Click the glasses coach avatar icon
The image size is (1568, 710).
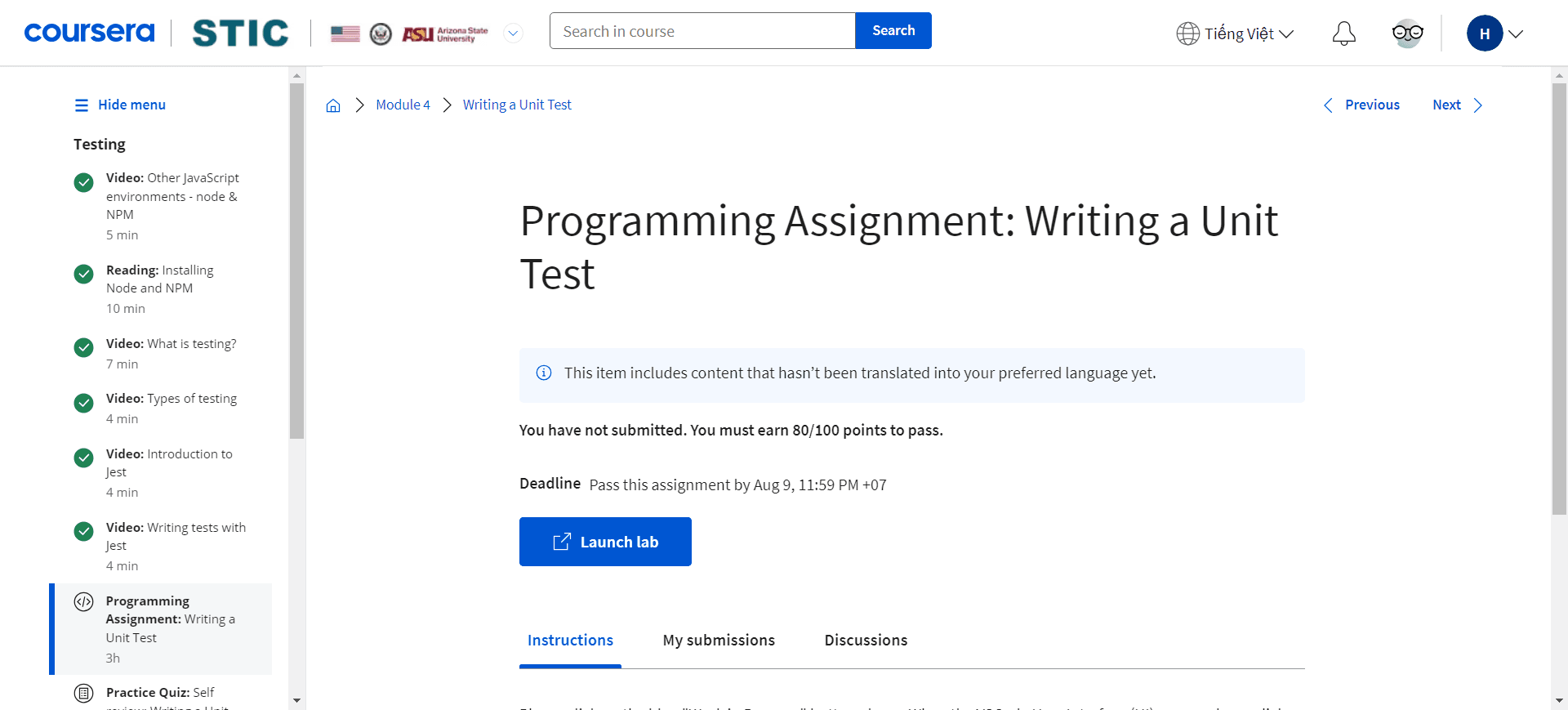1407,33
